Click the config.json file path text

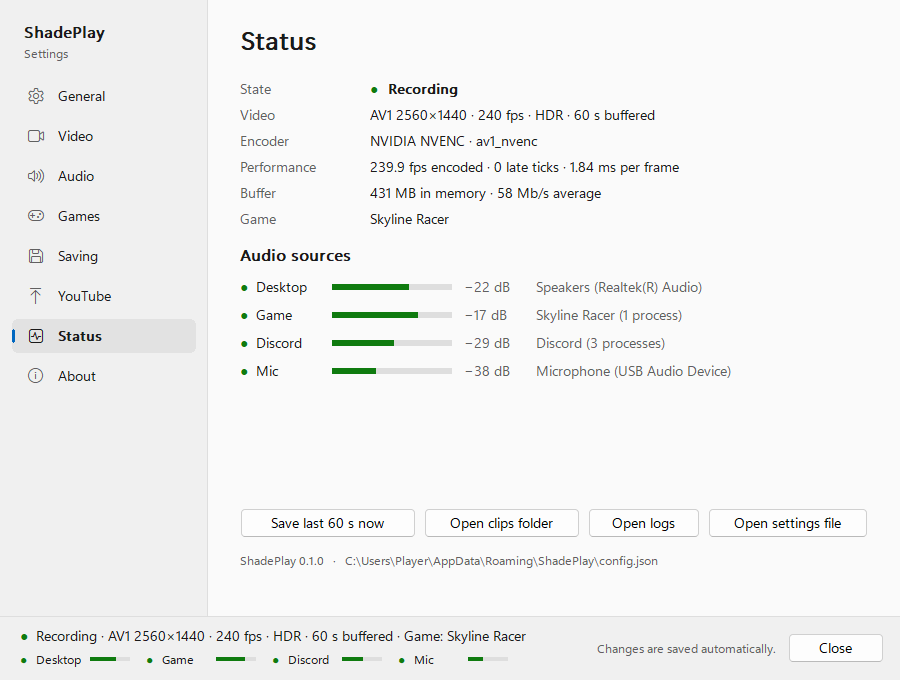click(x=501, y=561)
